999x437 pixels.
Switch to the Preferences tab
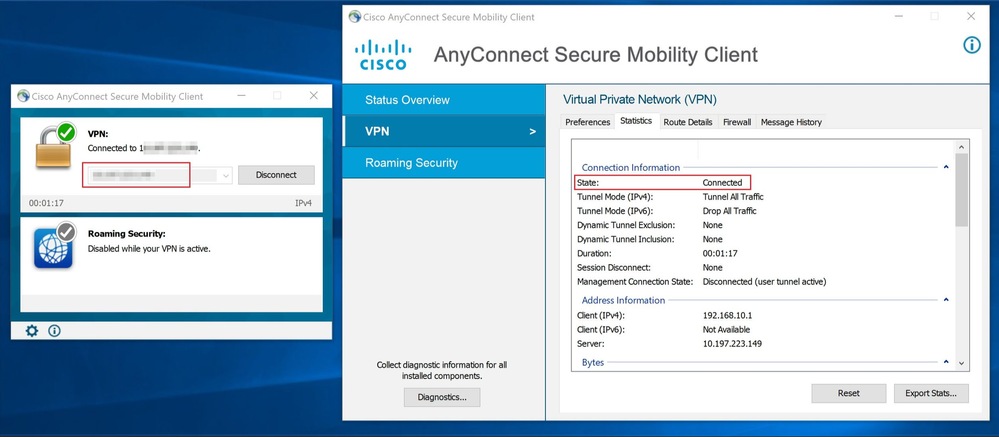[x=587, y=122]
